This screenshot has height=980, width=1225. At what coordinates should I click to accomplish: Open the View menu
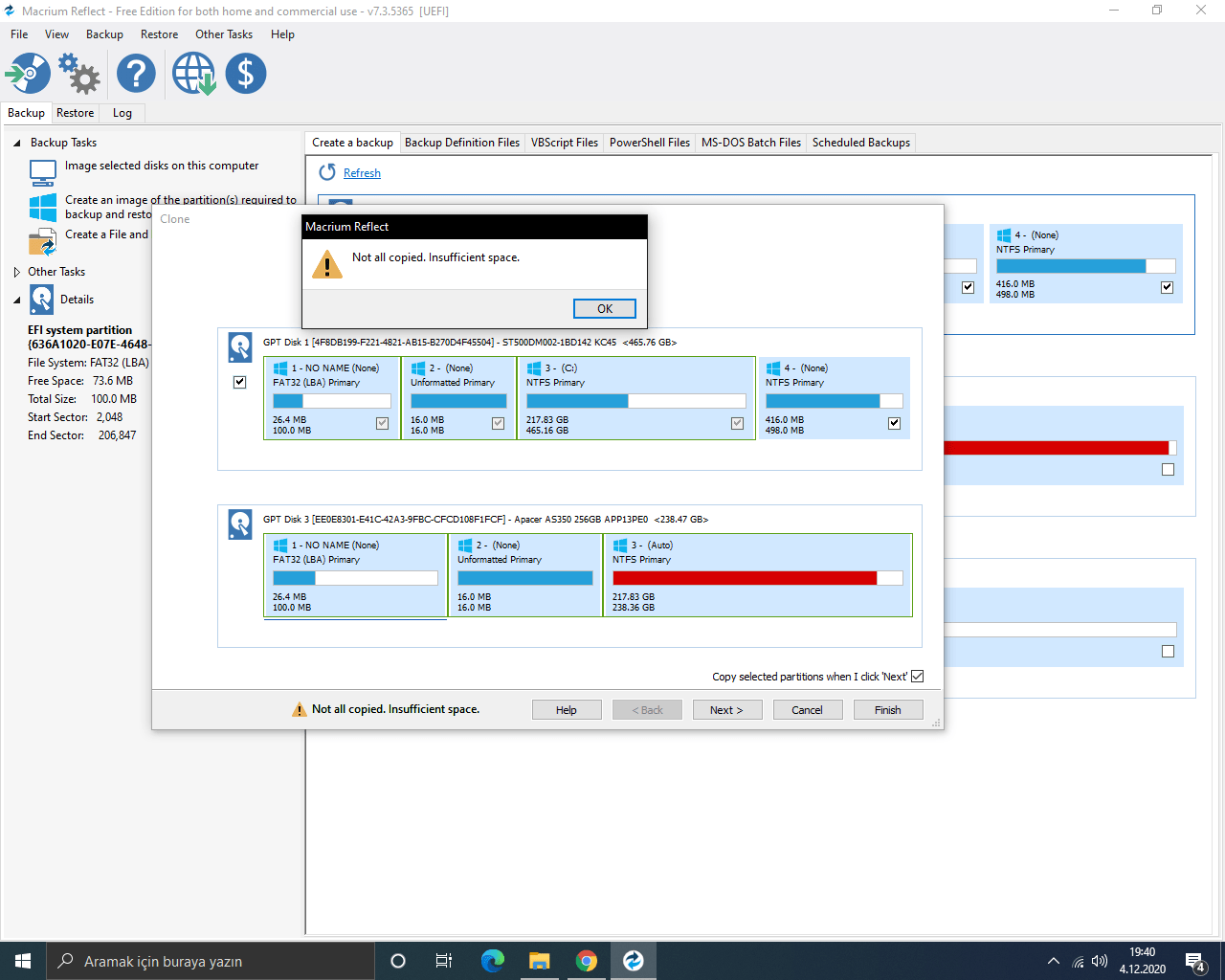(57, 34)
